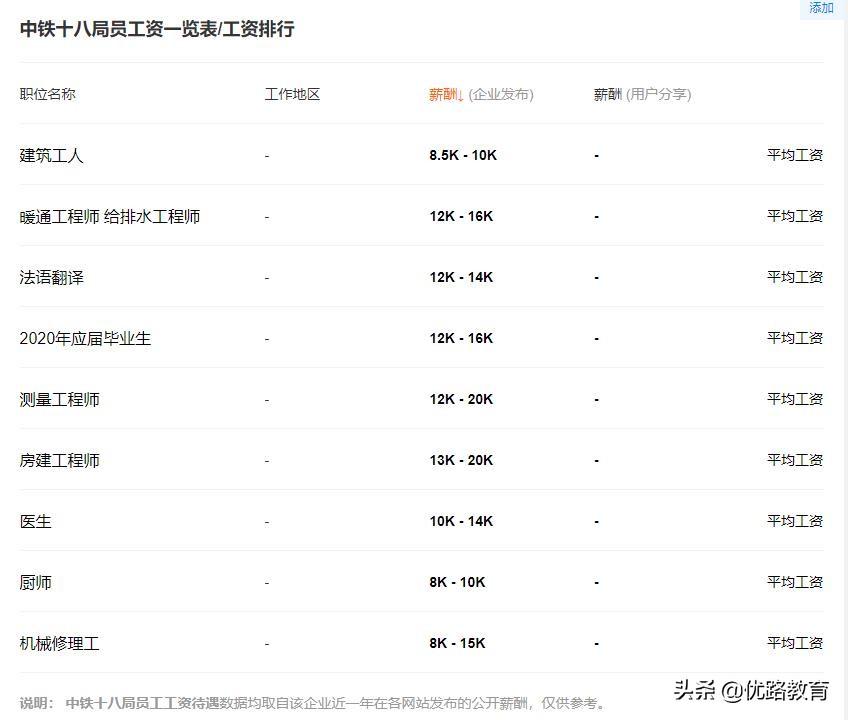This screenshot has width=848, height=720.
Task: Click 平均工资 in the 建筑工人 row
Action: pos(794,155)
